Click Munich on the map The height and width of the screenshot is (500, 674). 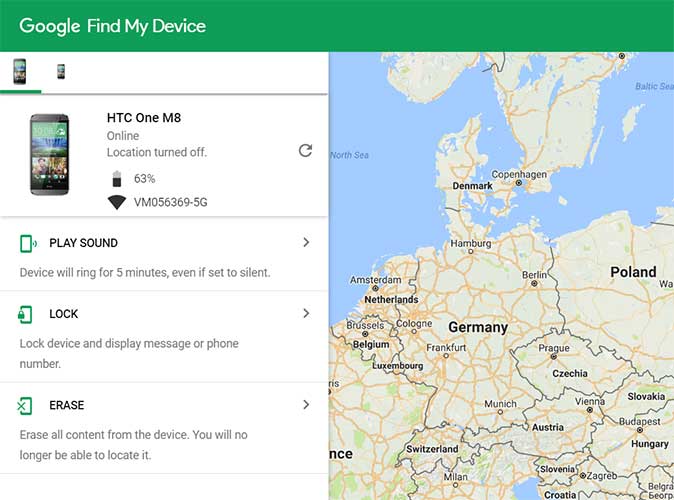pos(500,404)
